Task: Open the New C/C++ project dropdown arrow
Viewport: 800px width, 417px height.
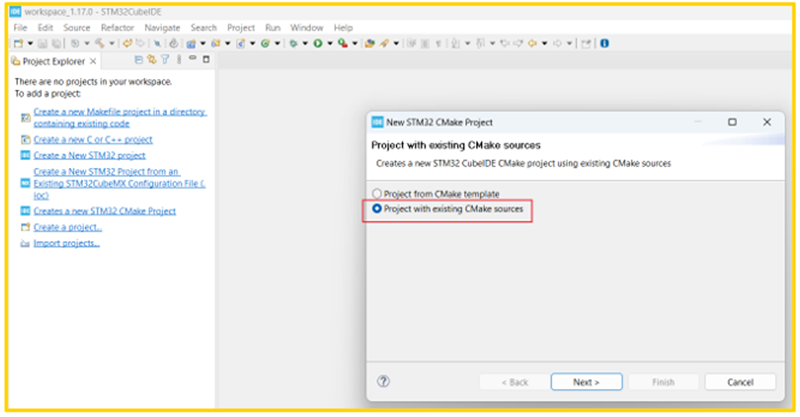Action: pos(203,43)
